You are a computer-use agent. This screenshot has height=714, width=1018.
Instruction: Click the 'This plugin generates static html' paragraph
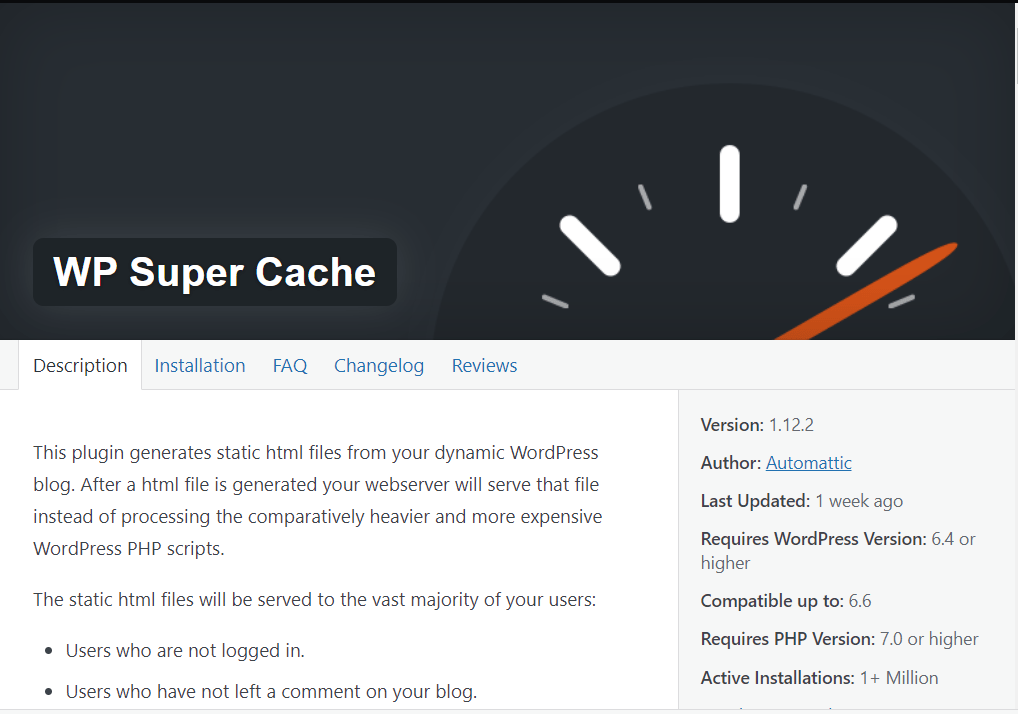[317, 500]
